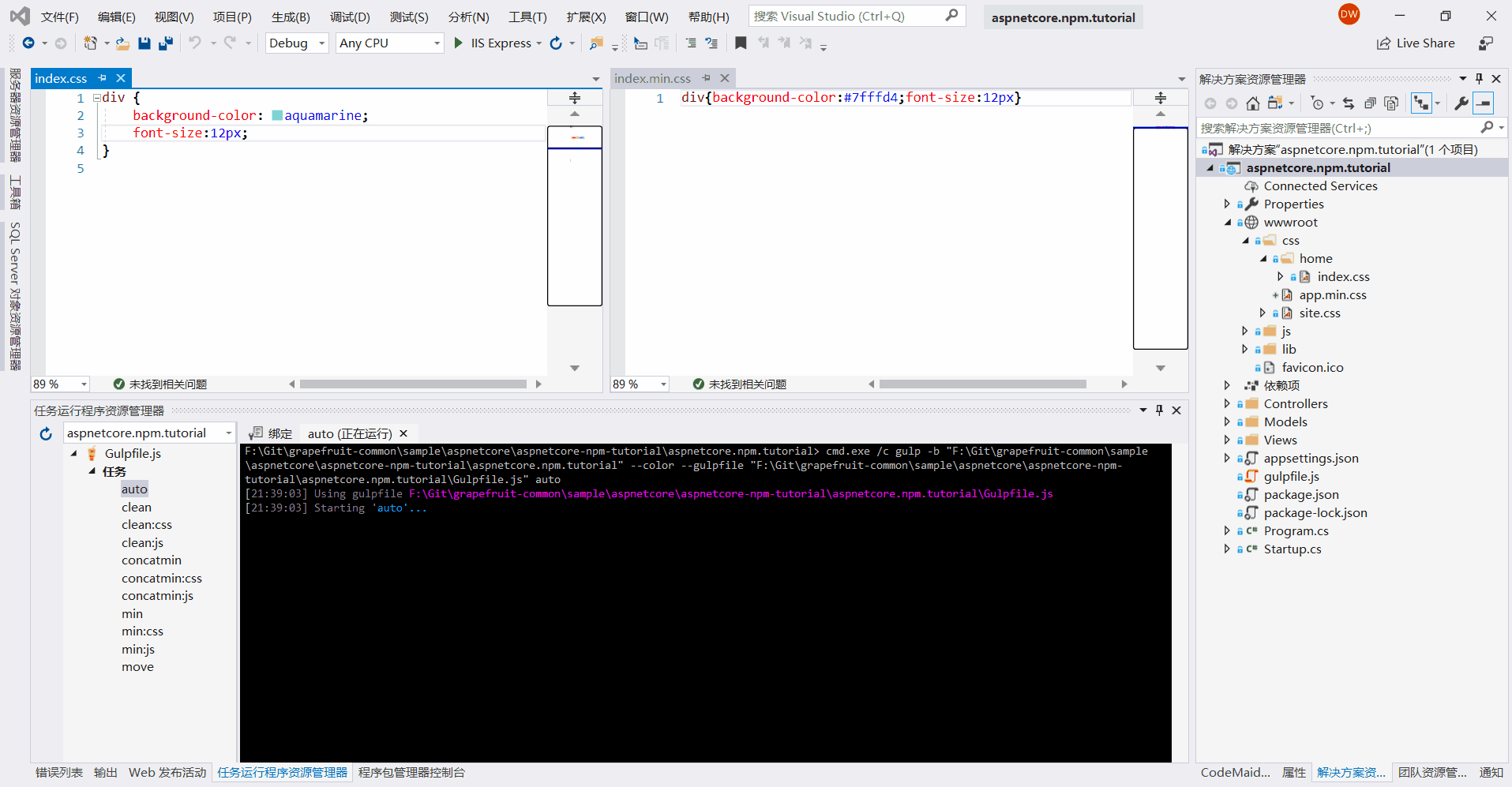Refresh the Task Runner Explorer
1512x787 pixels.
[x=46, y=433]
